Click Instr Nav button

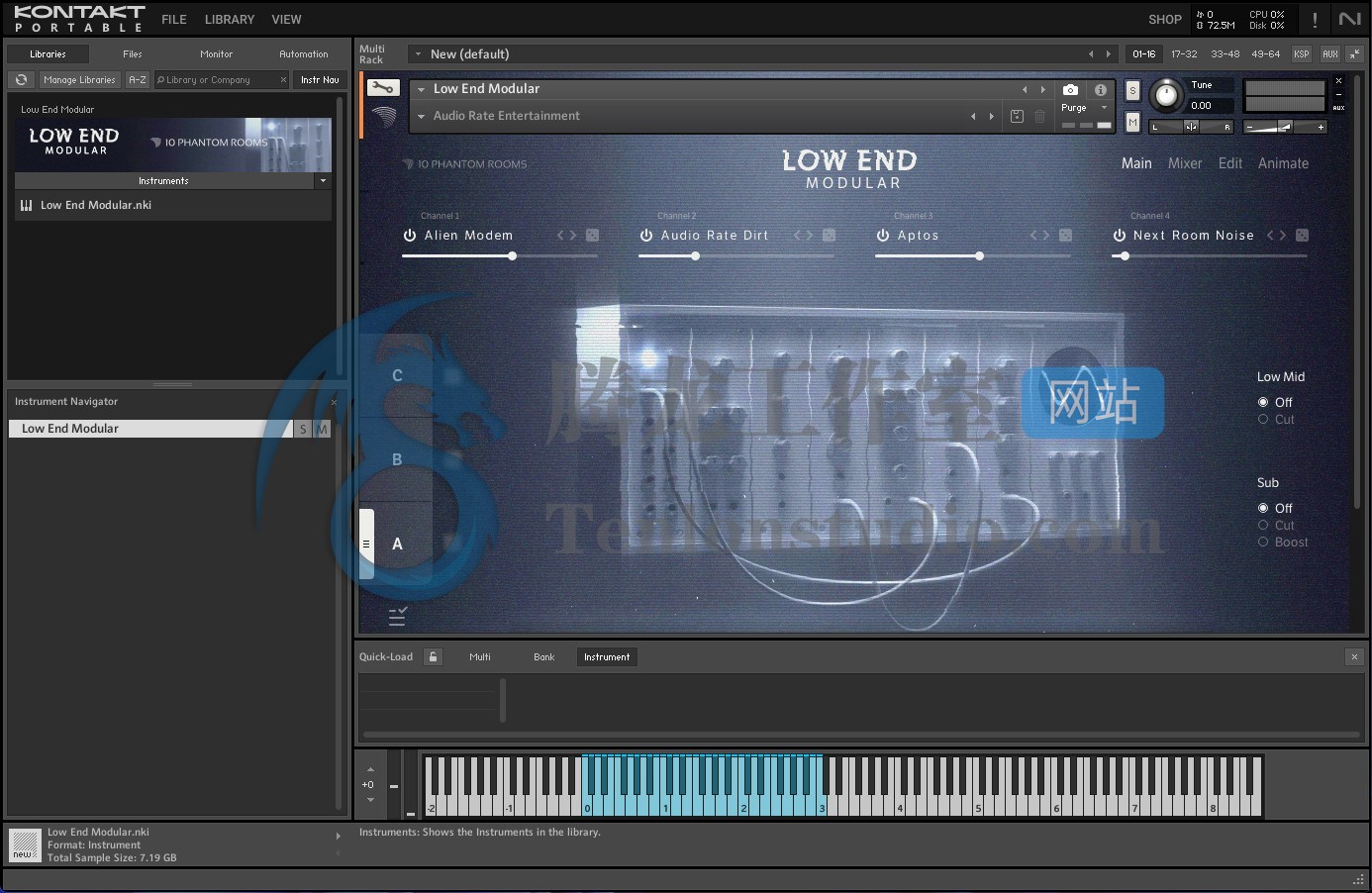click(320, 79)
